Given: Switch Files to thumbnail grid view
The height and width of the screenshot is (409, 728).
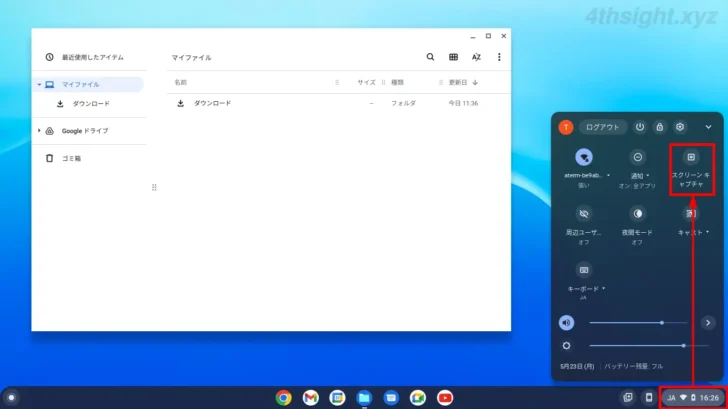Looking at the screenshot, I should pyautogui.click(x=454, y=57).
